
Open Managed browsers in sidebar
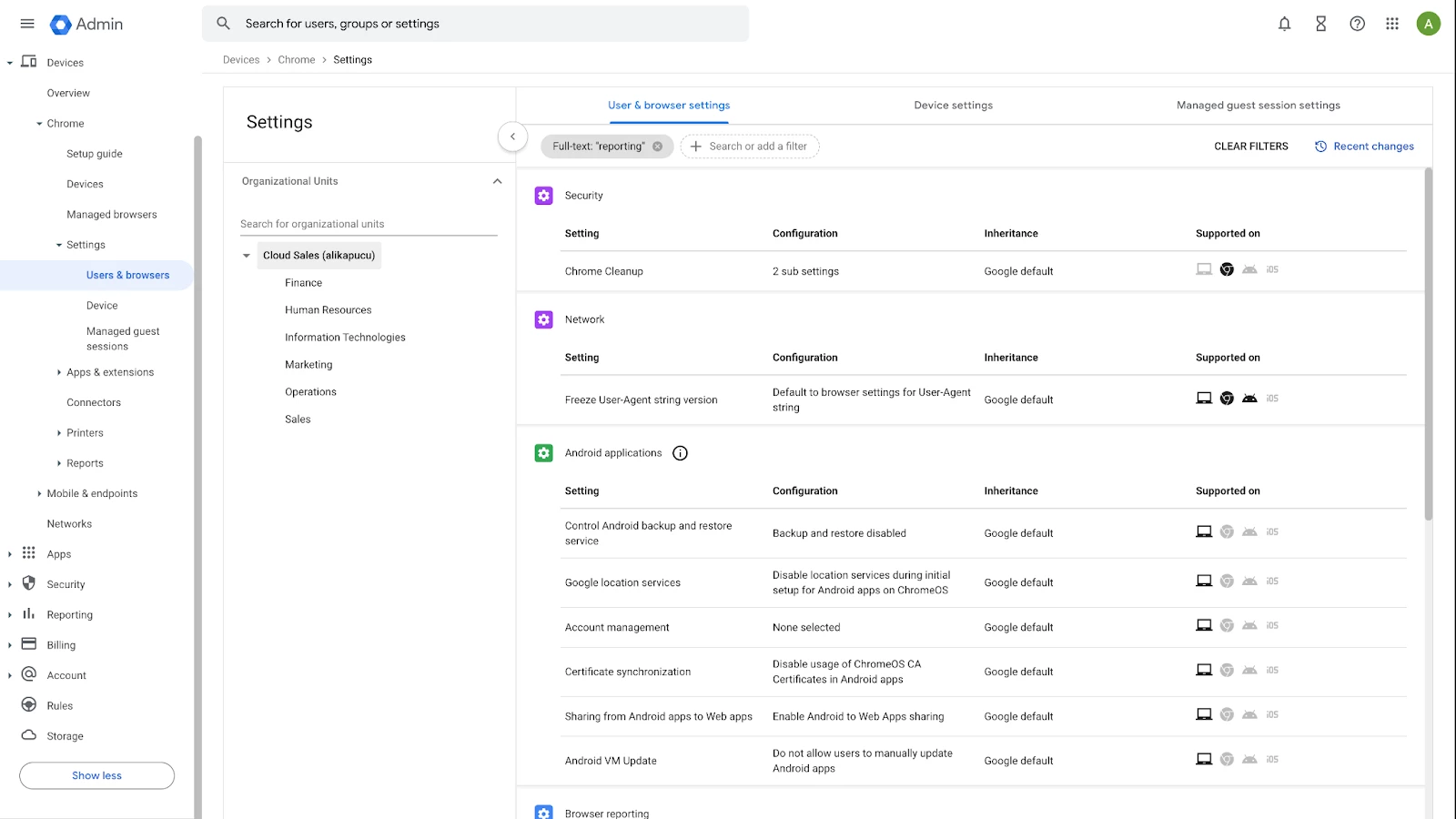pyautogui.click(x=112, y=215)
